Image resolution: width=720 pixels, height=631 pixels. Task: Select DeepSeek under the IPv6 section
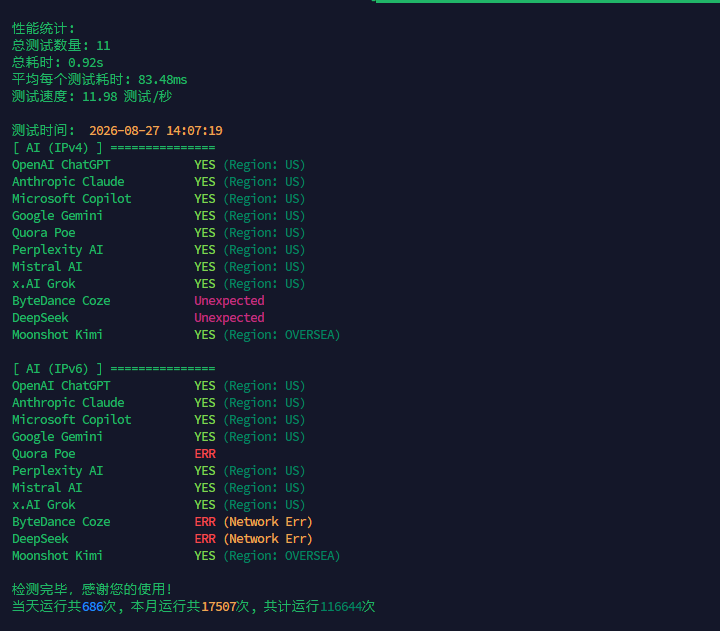pyautogui.click(x=40, y=538)
